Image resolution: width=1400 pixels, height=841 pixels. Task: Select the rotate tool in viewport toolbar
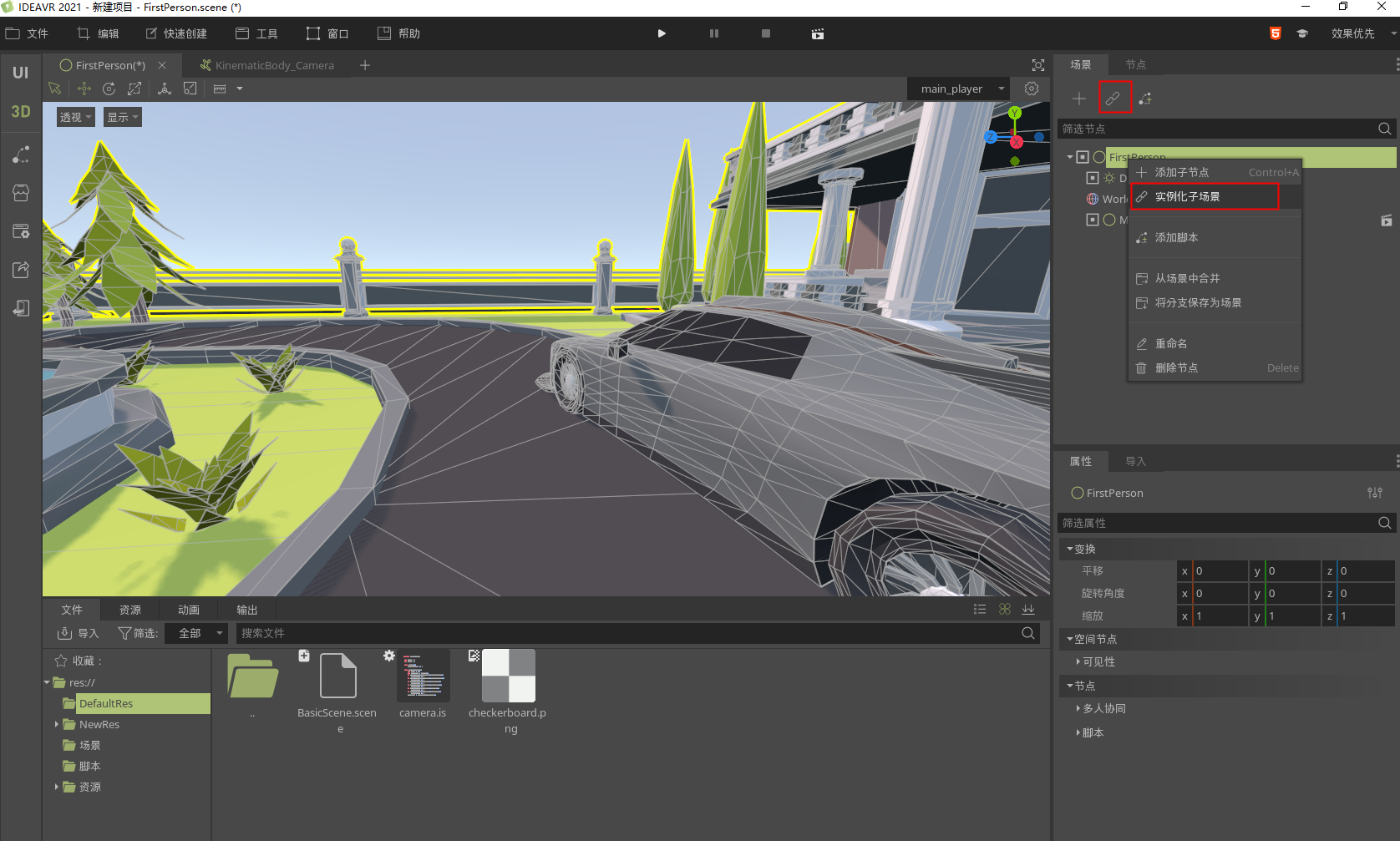coord(109,89)
